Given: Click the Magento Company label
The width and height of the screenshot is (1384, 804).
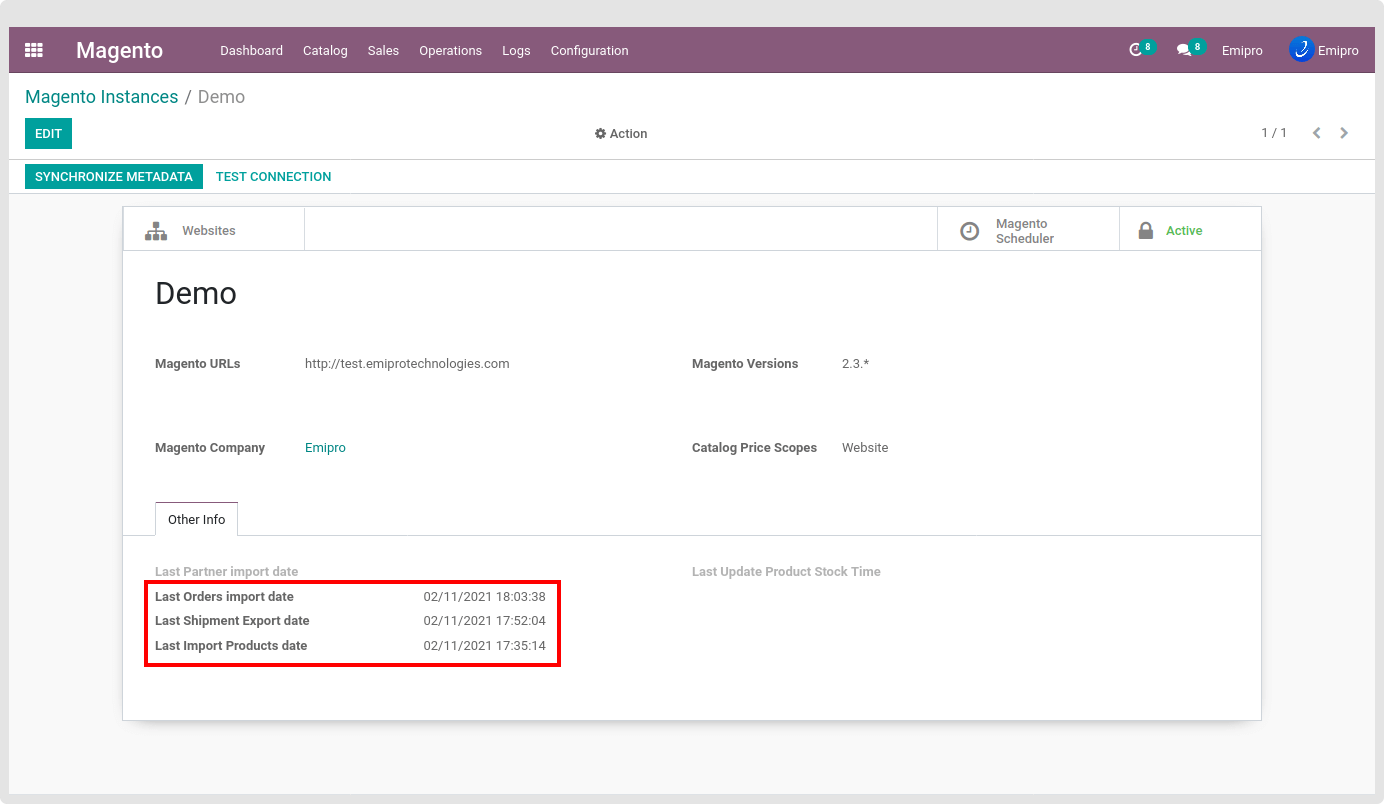Looking at the screenshot, I should coord(210,448).
